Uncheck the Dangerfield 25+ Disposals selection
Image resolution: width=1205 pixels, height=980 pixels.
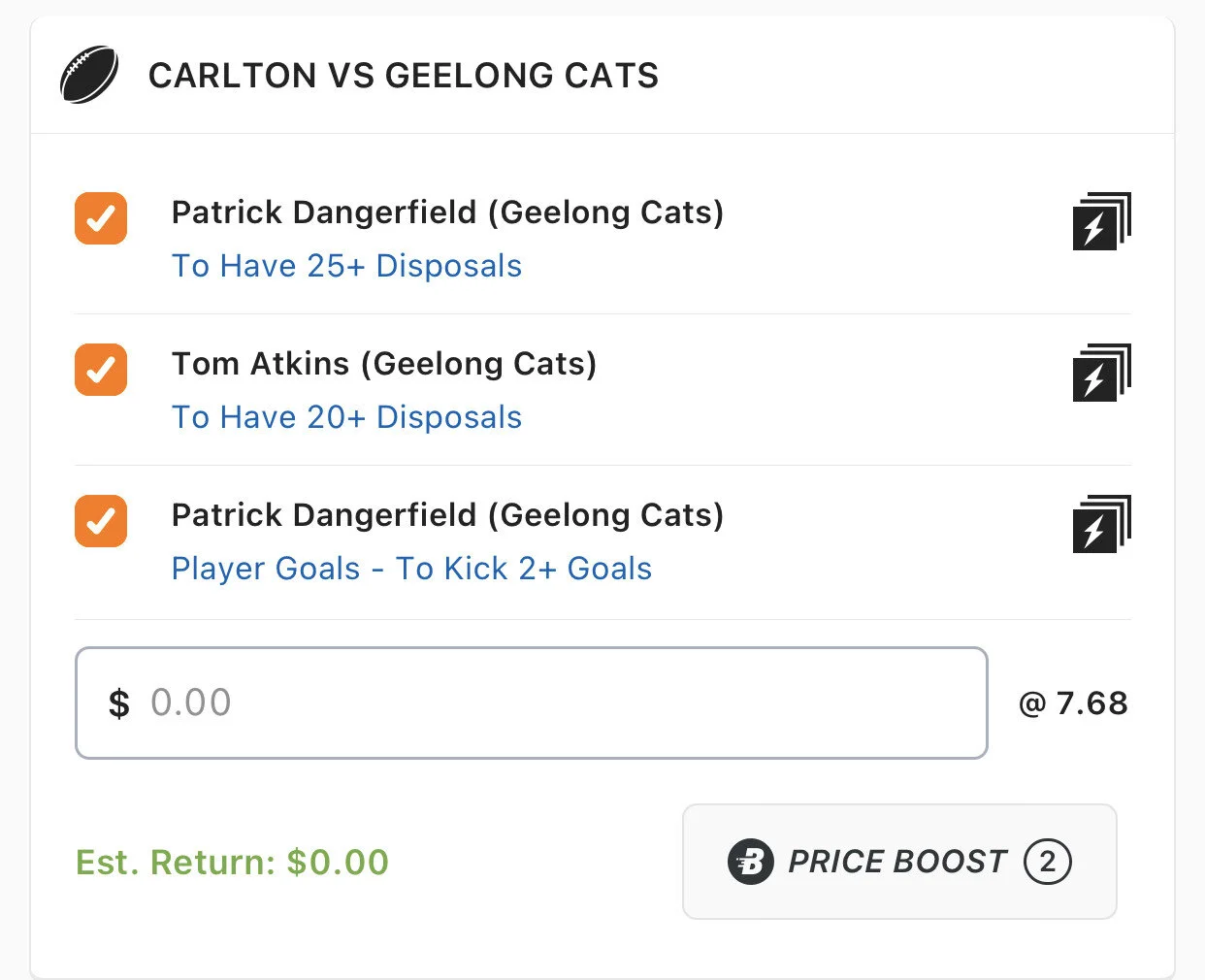point(101,218)
